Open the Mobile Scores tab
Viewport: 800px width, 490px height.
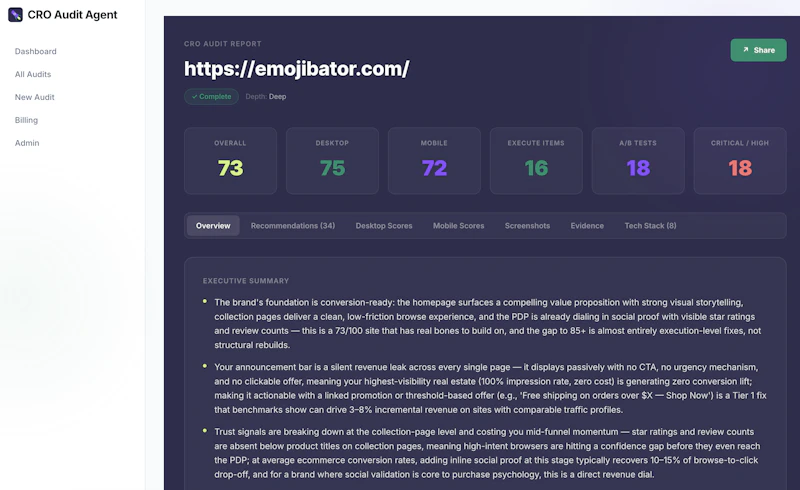459,226
